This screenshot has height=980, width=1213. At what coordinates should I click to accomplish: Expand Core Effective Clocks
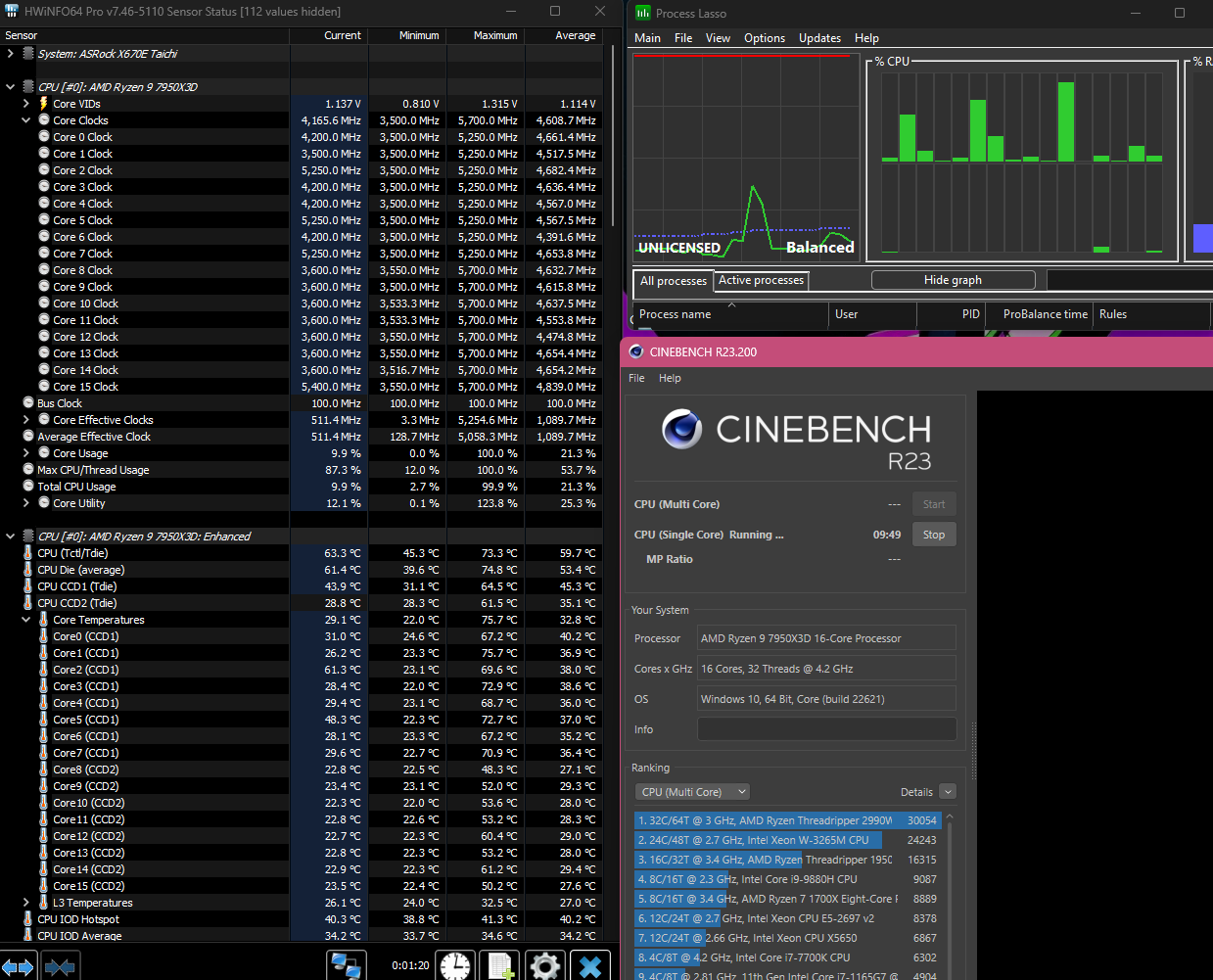[26, 419]
